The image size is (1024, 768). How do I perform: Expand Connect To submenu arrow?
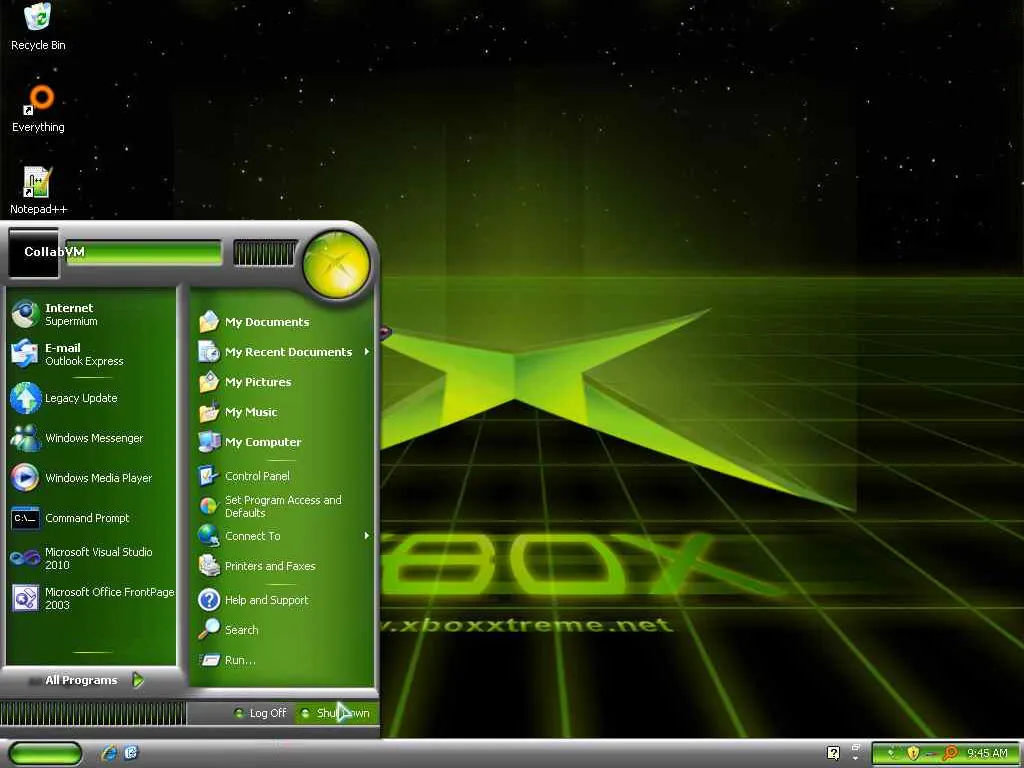pyautogui.click(x=367, y=536)
